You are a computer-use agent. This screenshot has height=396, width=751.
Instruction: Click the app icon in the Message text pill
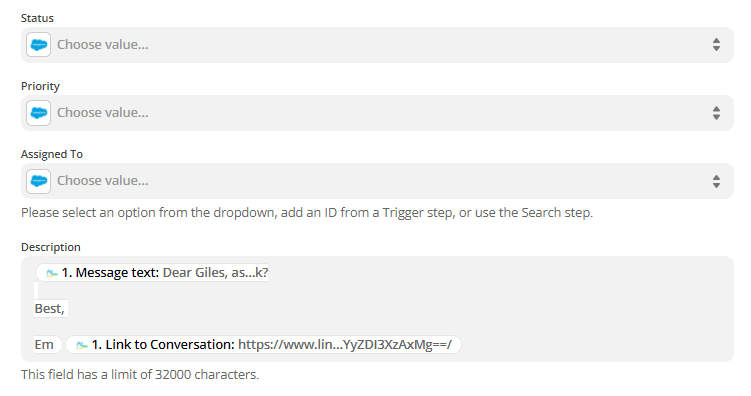[x=51, y=273]
